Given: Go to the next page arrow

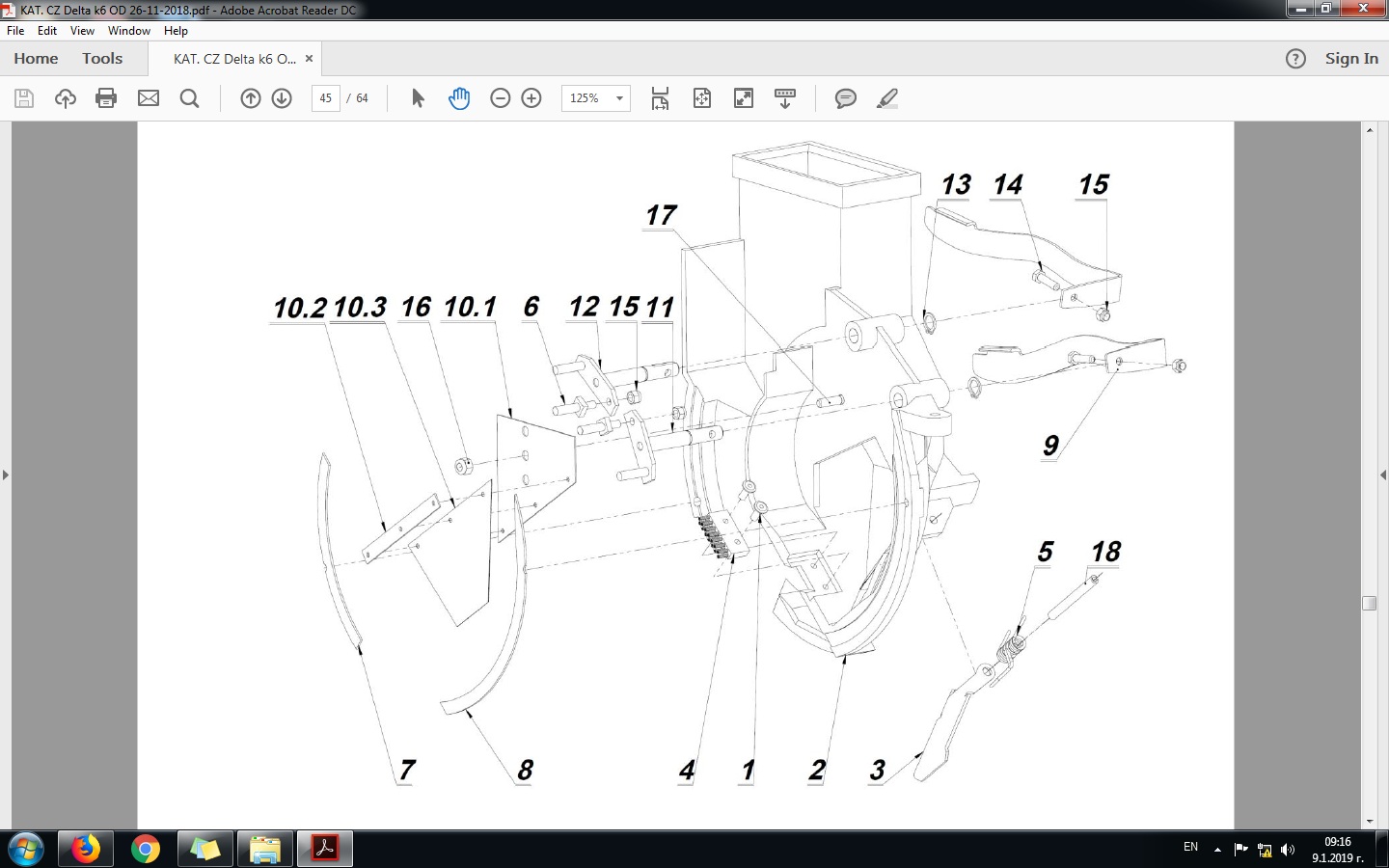Looking at the screenshot, I should pos(282,98).
